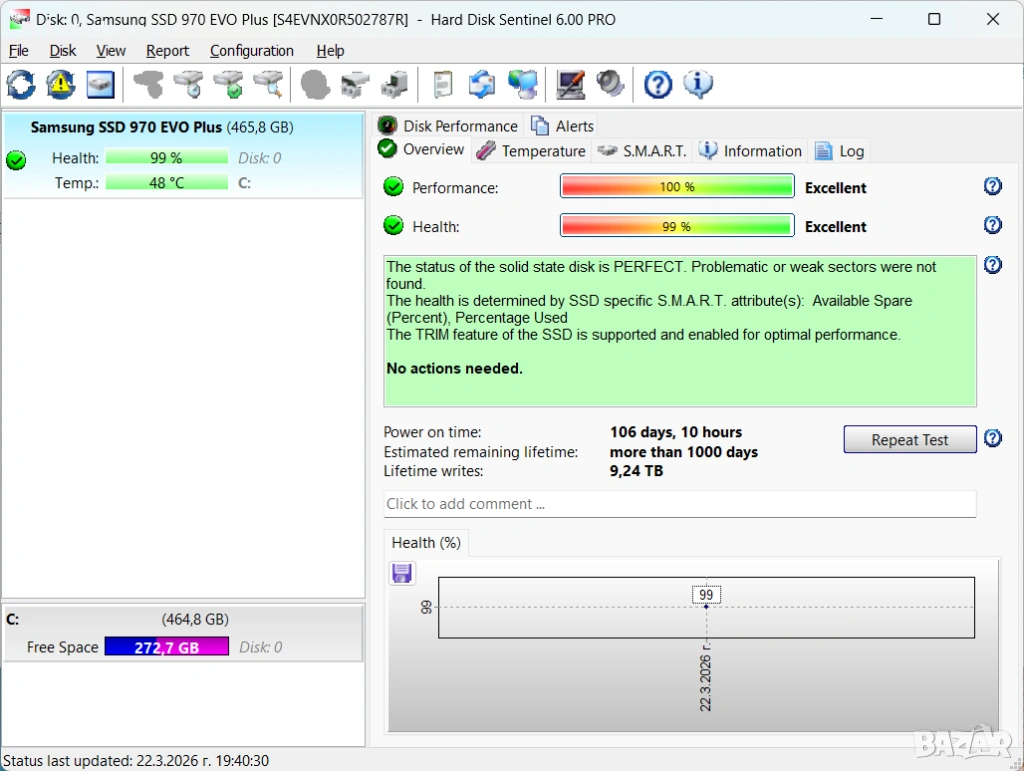Click the speaker sound toolbar icon
The height and width of the screenshot is (771, 1024).
tap(610, 85)
